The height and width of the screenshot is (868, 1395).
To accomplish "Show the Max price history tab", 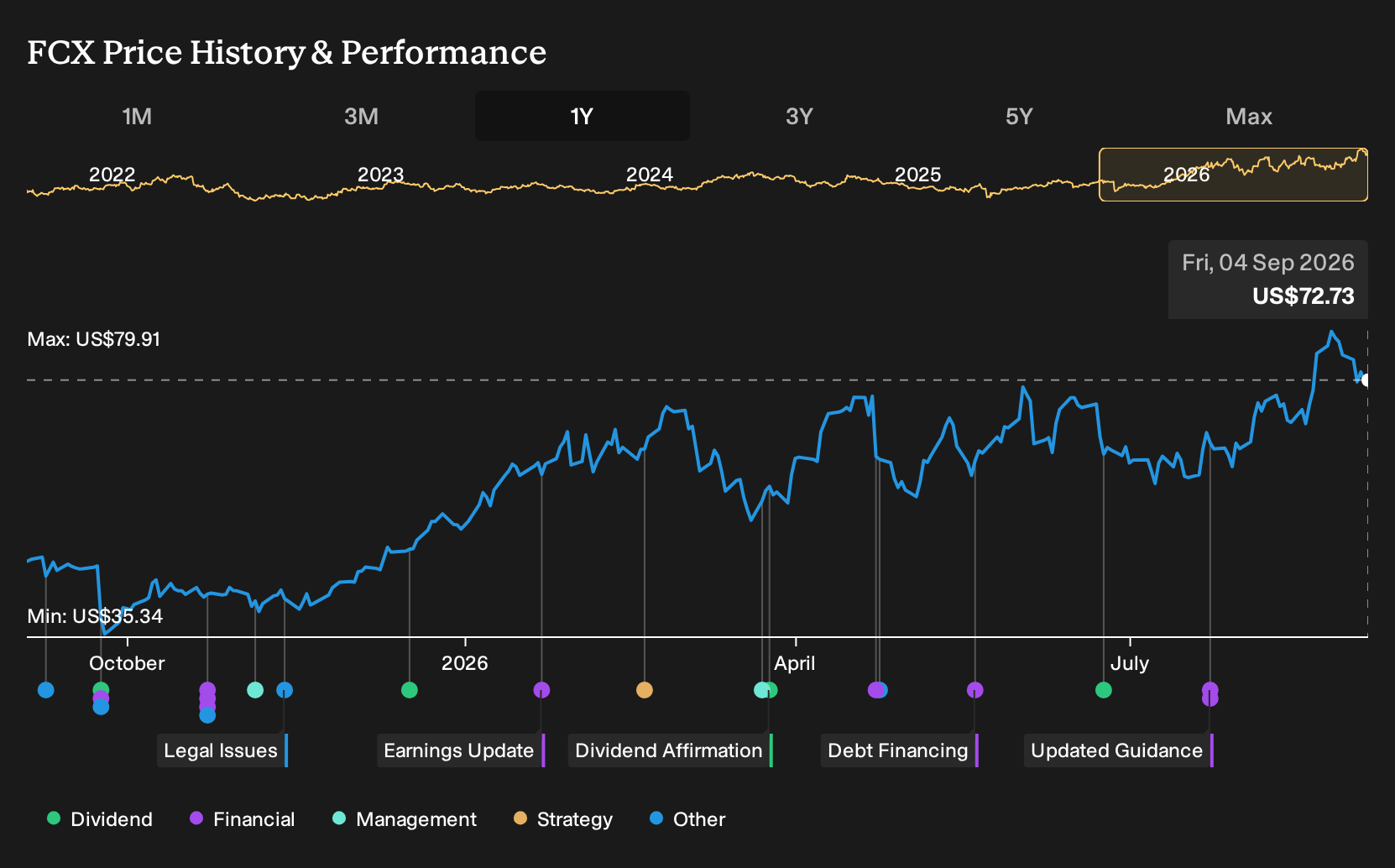I will (x=1249, y=116).
